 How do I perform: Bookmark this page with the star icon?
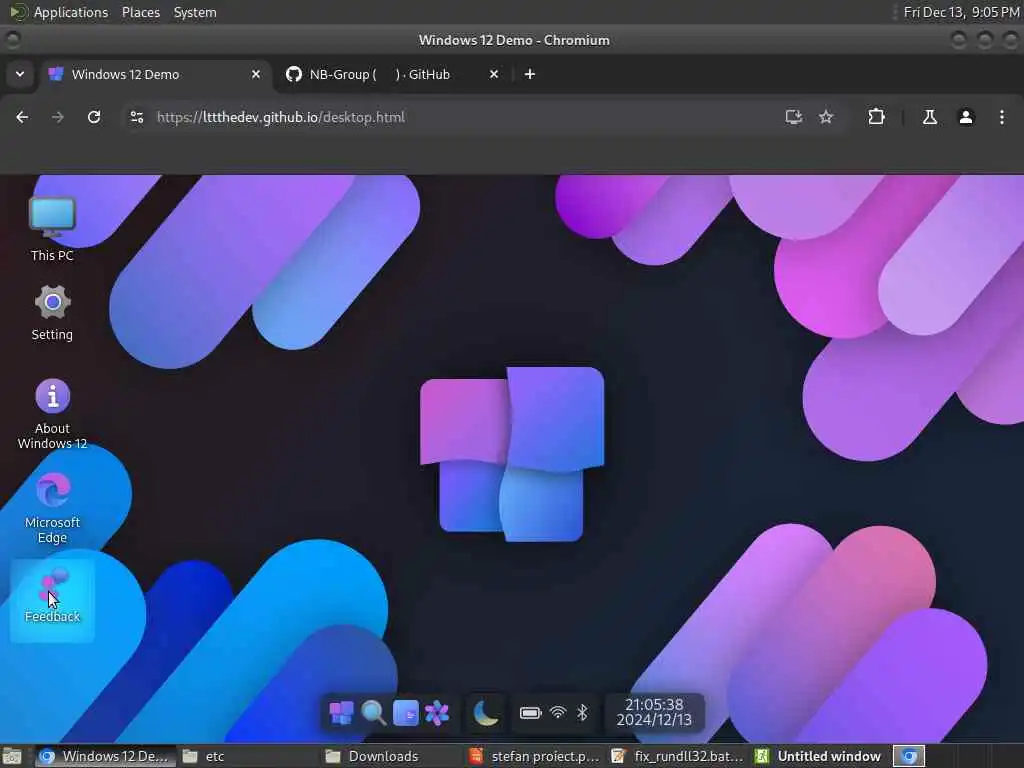tap(826, 117)
